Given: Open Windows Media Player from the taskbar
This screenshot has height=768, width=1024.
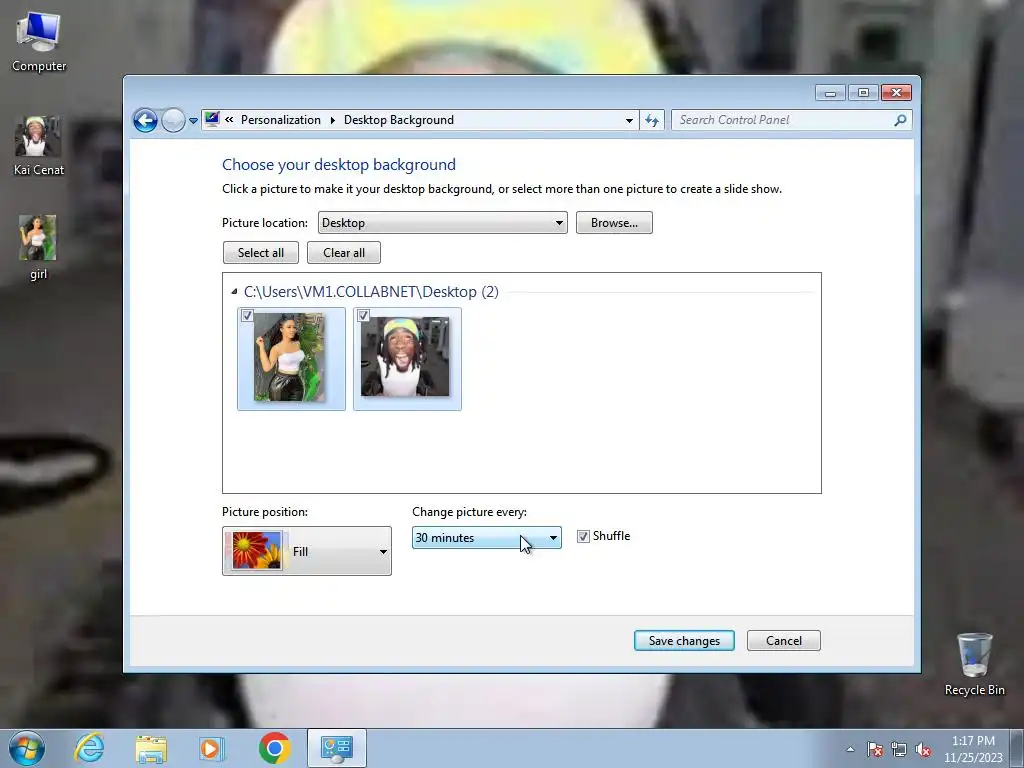Looking at the screenshot, I should (x=211, y=748).
